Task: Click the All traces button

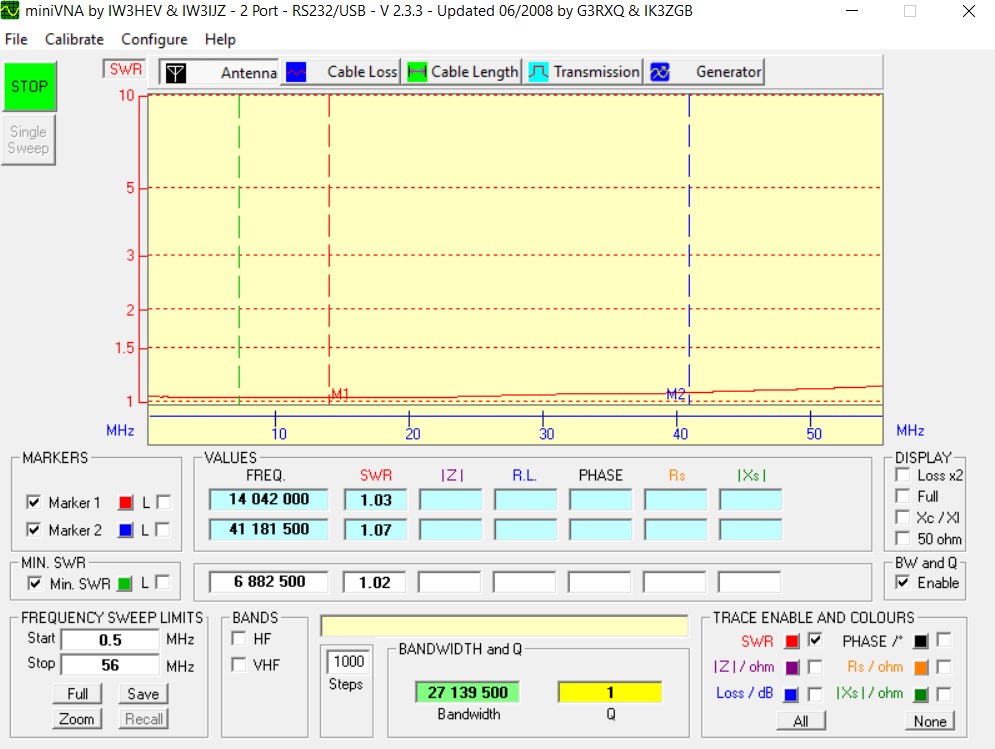Action: click(800, 720)
